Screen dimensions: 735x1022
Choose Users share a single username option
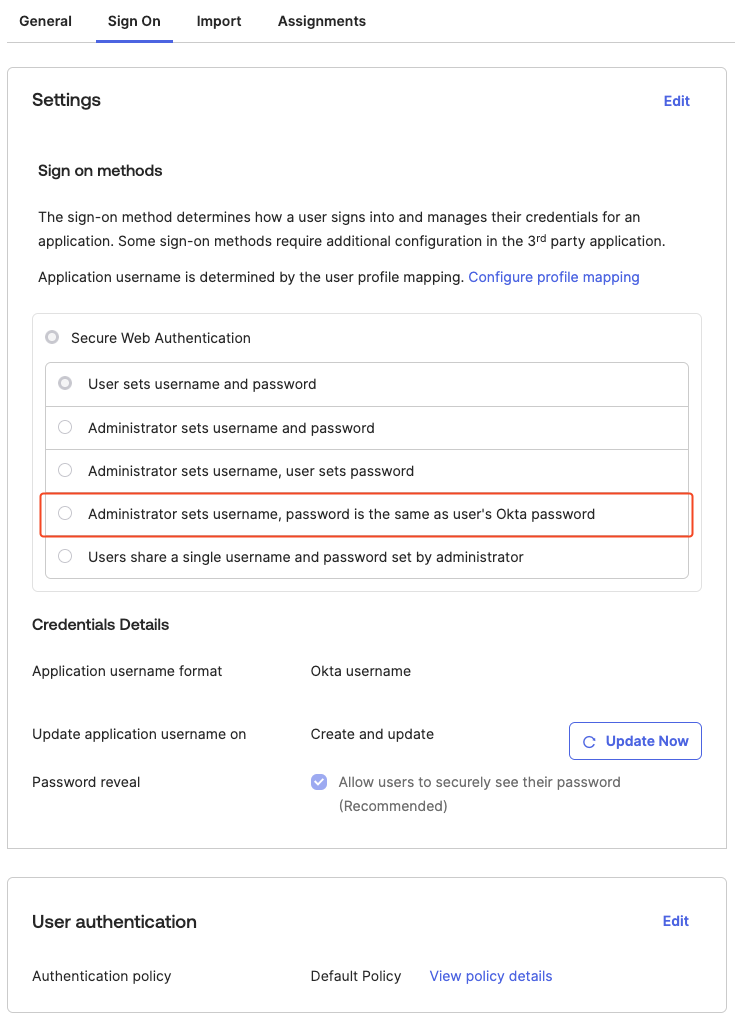[x=65, y=557]
